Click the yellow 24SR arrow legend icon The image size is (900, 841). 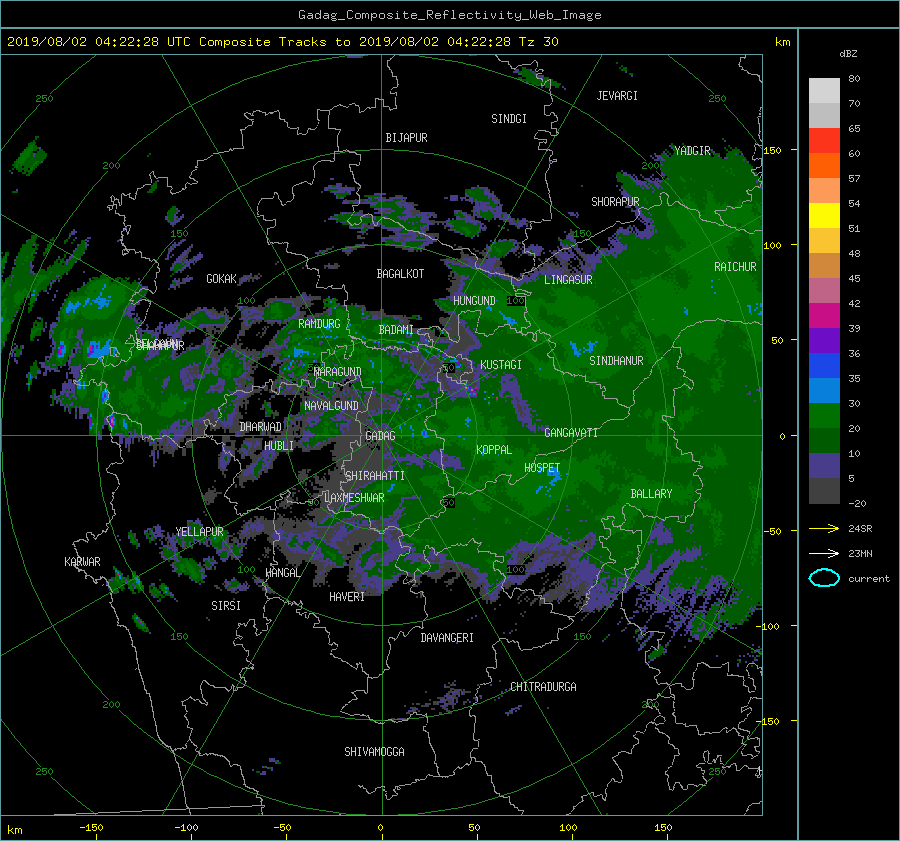point(824,528)
